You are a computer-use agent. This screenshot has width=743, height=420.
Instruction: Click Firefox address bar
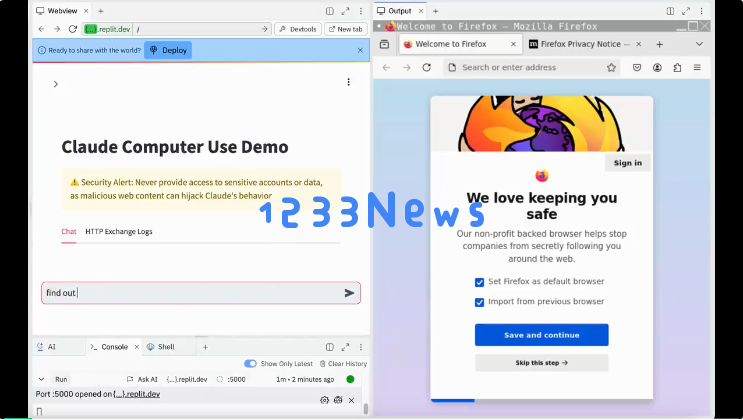pyautogui.click(x=531, y=67)
